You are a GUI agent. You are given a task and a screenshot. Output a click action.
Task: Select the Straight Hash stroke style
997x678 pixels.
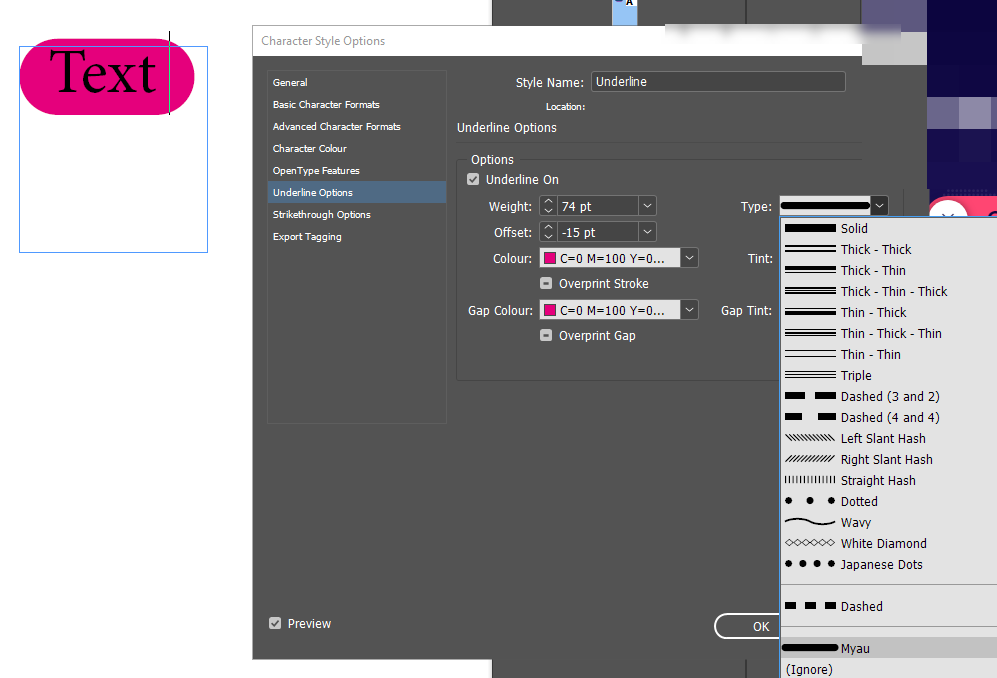click(x=880, y=480)
